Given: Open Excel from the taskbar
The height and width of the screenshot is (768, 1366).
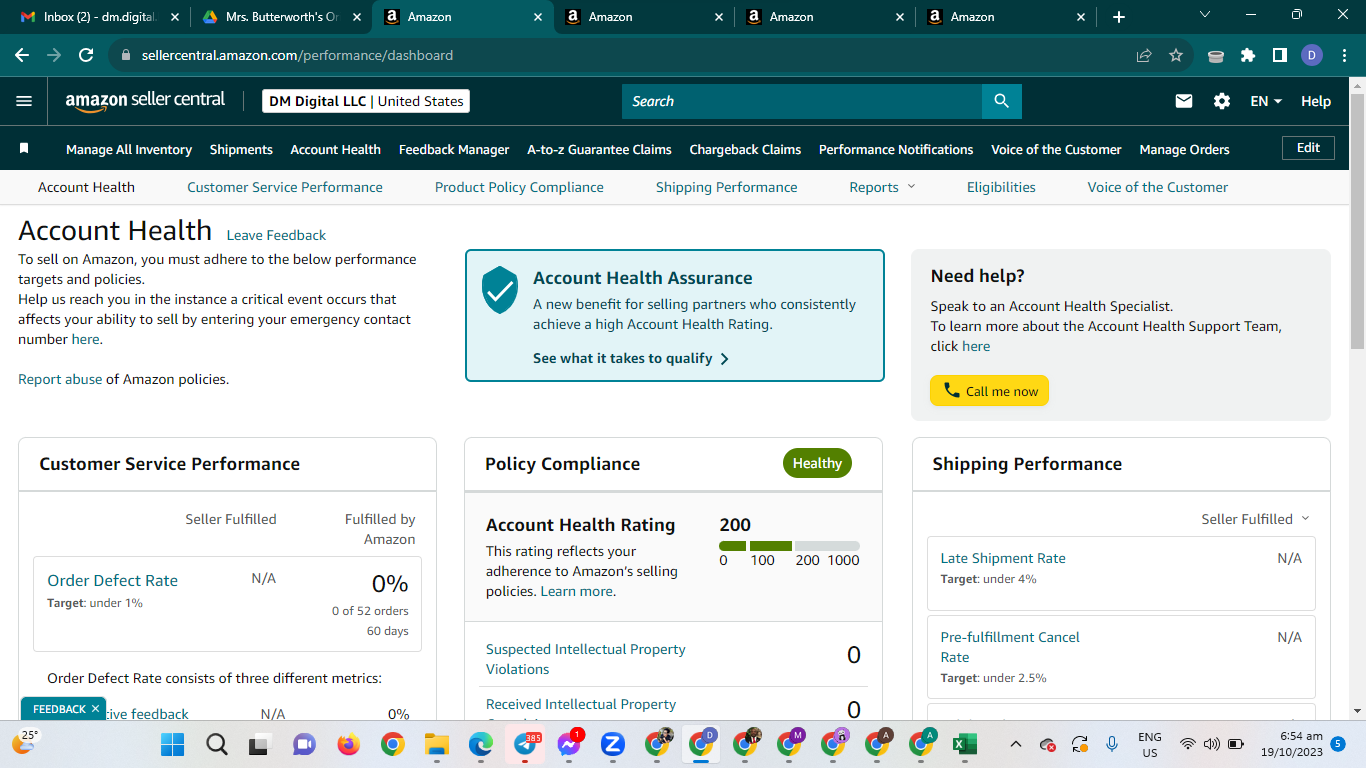Looking at the screenshot, I should 964,744.
